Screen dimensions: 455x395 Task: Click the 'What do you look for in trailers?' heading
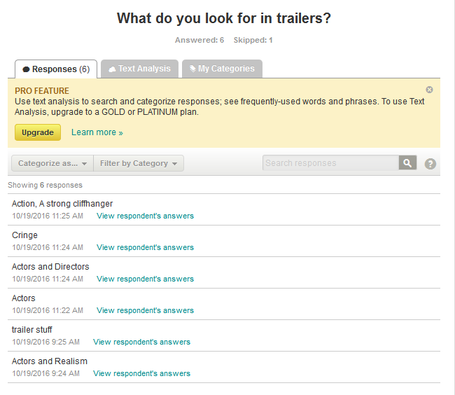[x=224, y=18]
